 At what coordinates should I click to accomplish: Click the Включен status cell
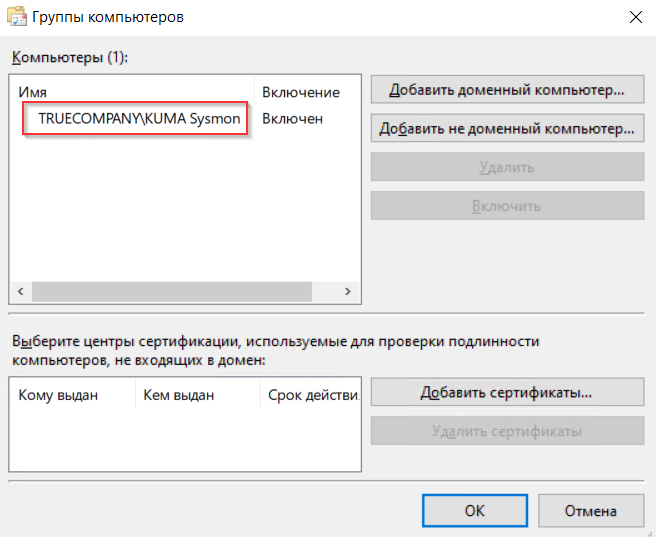pyautogui.click(x=292, y=118)
